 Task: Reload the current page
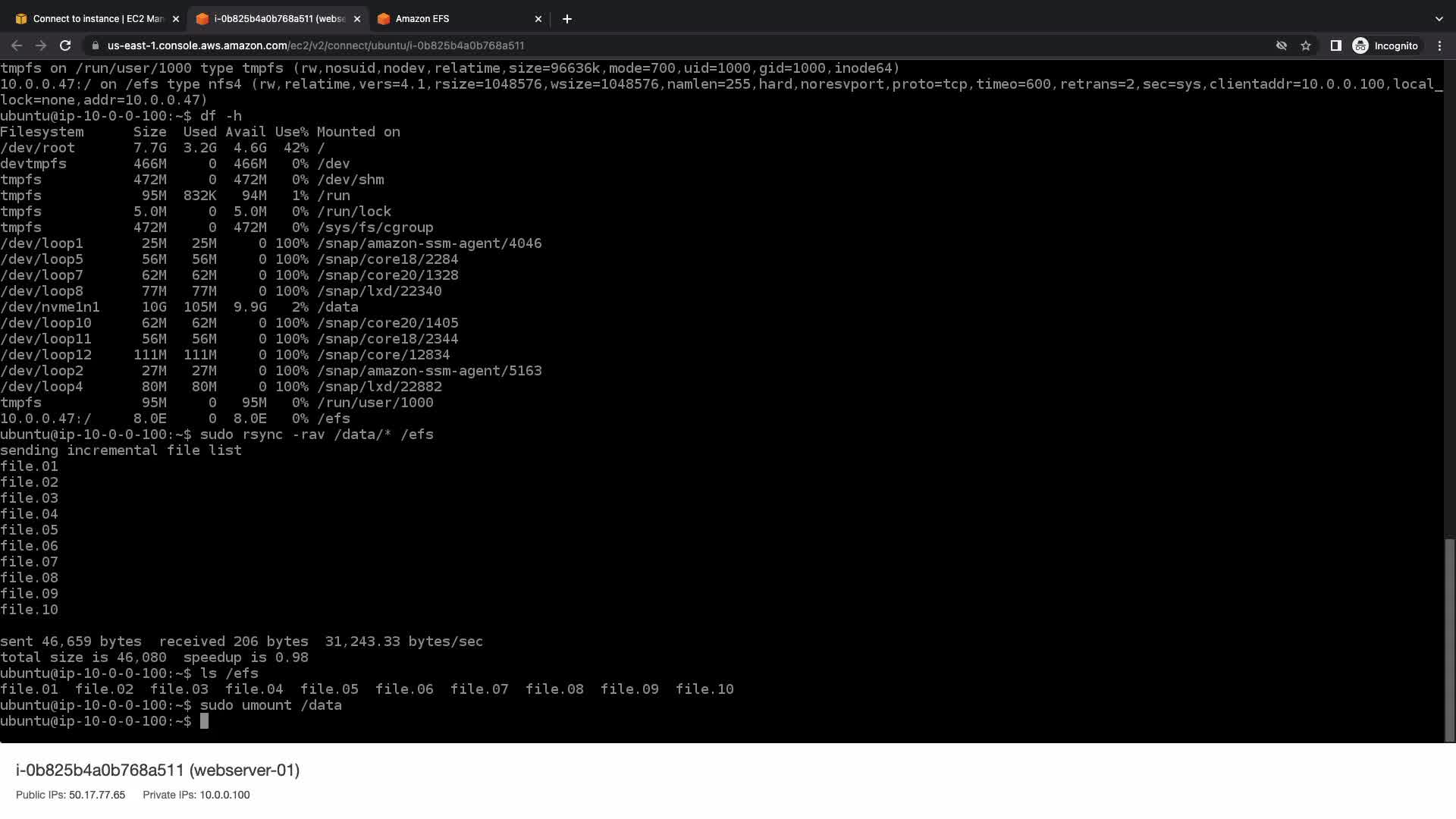click(x=65, y=45)
